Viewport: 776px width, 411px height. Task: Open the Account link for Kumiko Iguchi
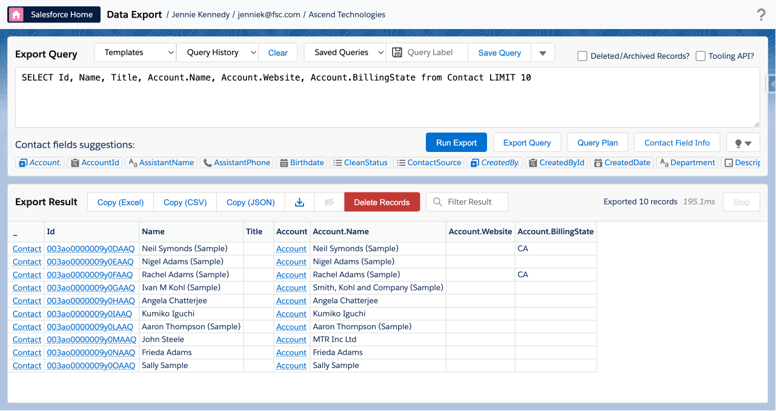[x=291, y=314]
